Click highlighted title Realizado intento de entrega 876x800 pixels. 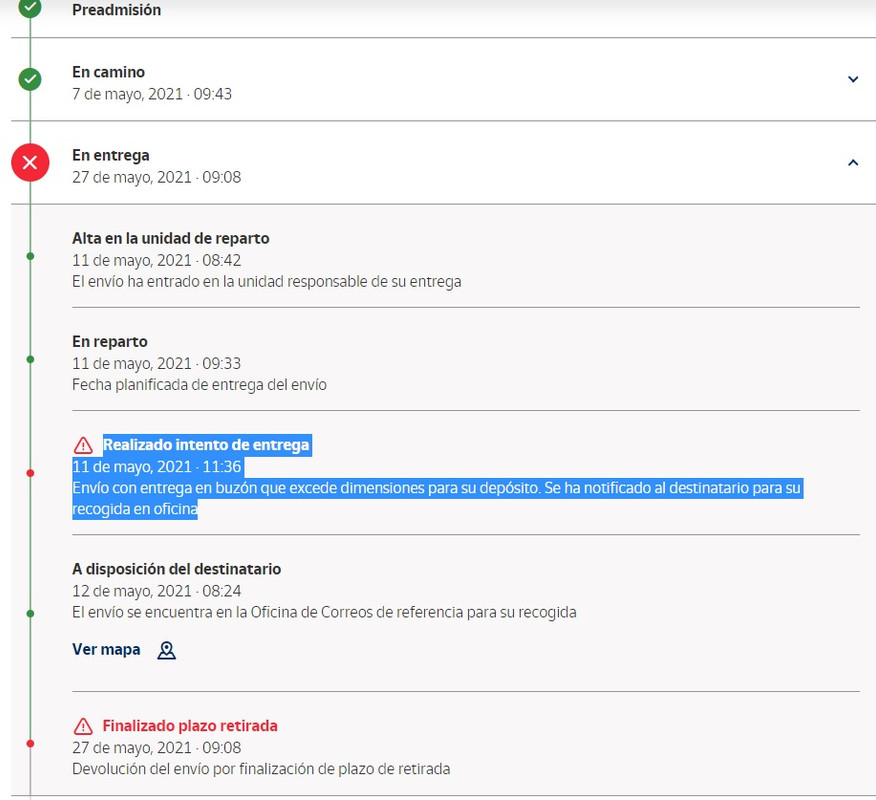206,445
